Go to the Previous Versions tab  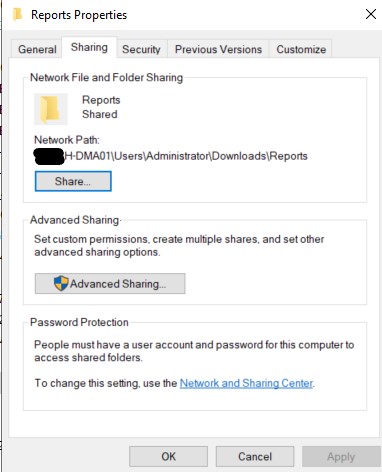click(x=218, y=49)
